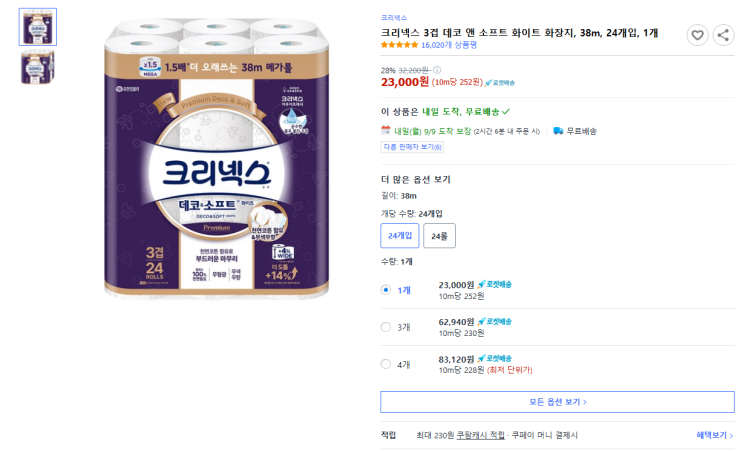
Task: Click the five-star rating icons
Action: click(399, 45)
